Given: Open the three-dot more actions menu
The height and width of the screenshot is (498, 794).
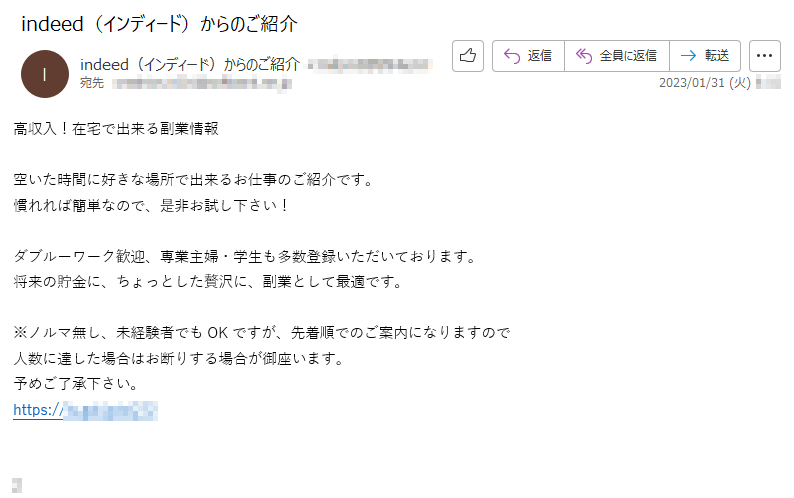Looking at the screenshot, I should pyautogui.click(x=764, y=56).
